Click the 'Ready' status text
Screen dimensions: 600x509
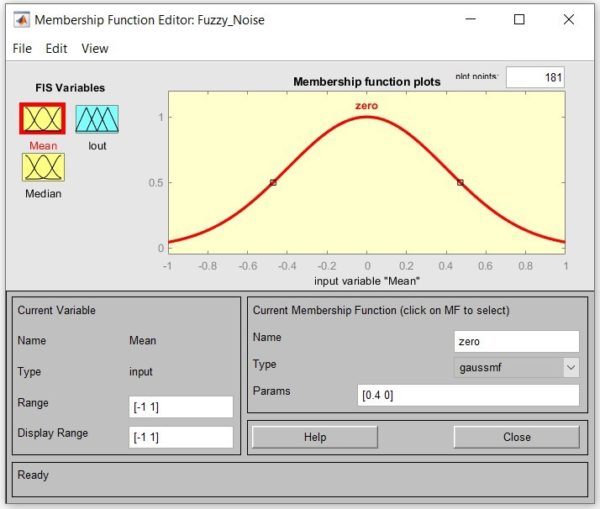point(33,475)
